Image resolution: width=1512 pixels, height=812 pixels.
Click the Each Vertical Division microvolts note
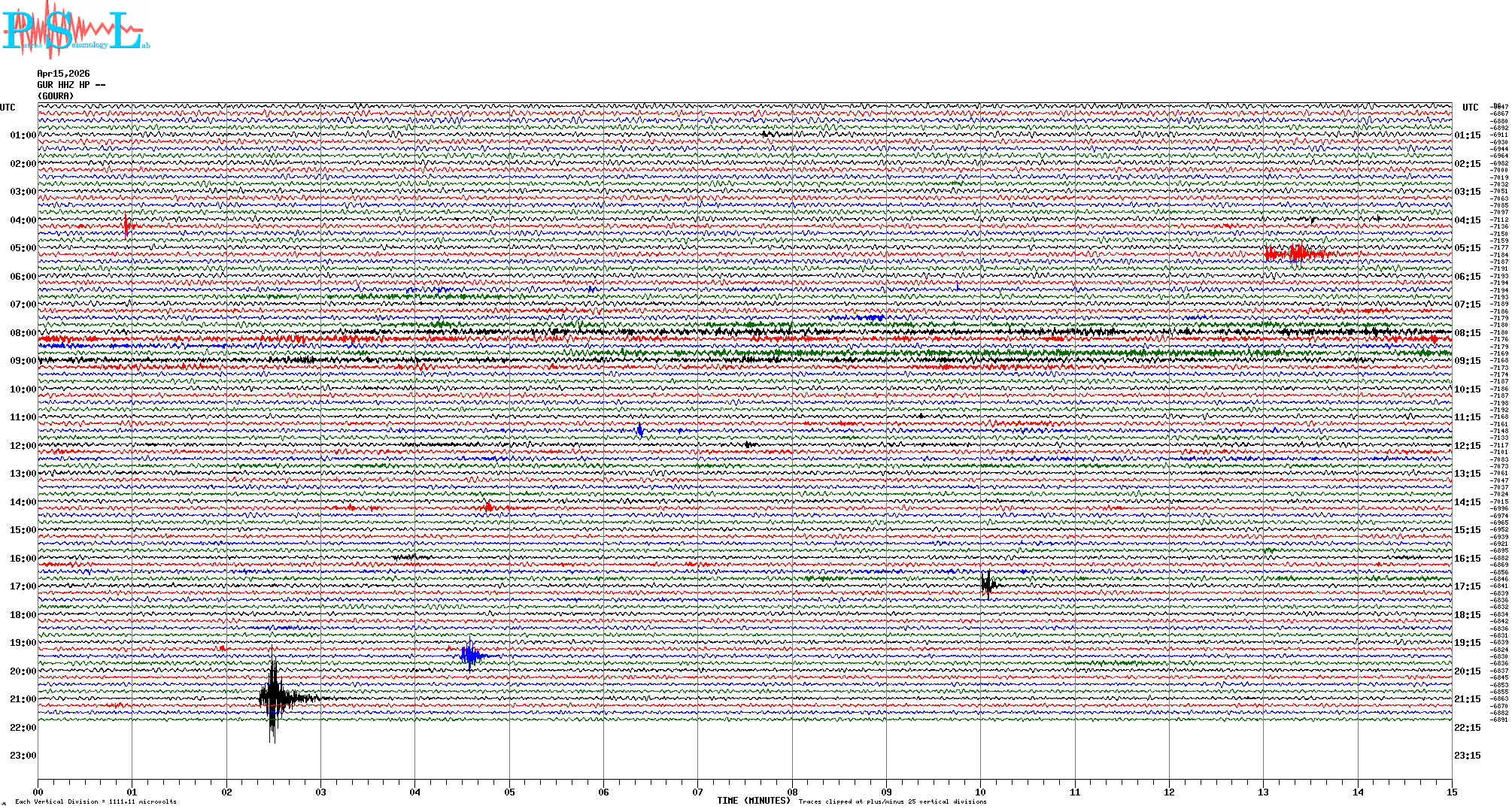coord(96,801)
